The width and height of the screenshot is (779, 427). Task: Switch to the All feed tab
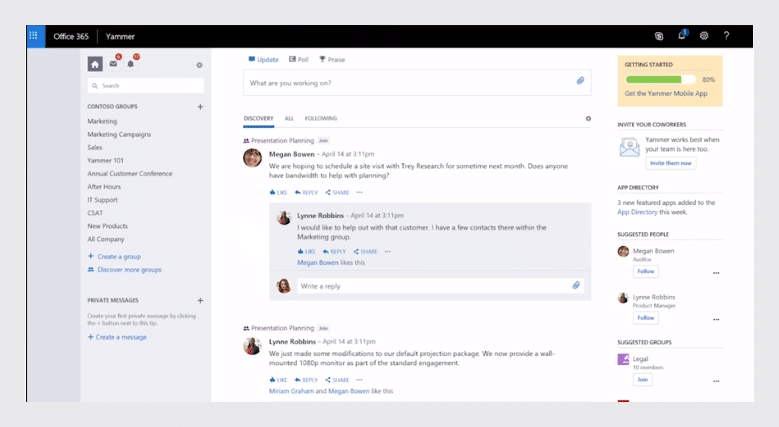[289, 118]
